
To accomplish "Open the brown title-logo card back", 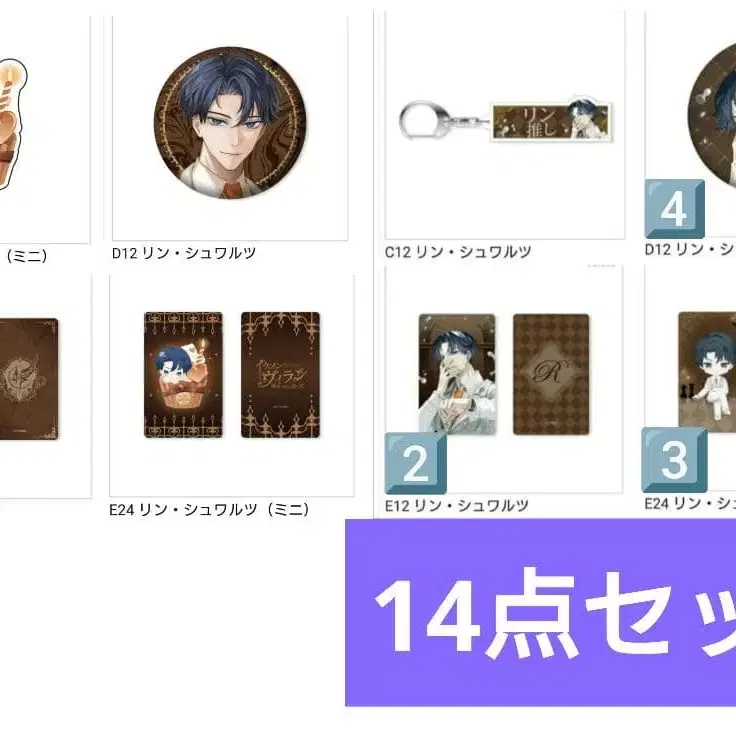I will [x=280, y=375].
